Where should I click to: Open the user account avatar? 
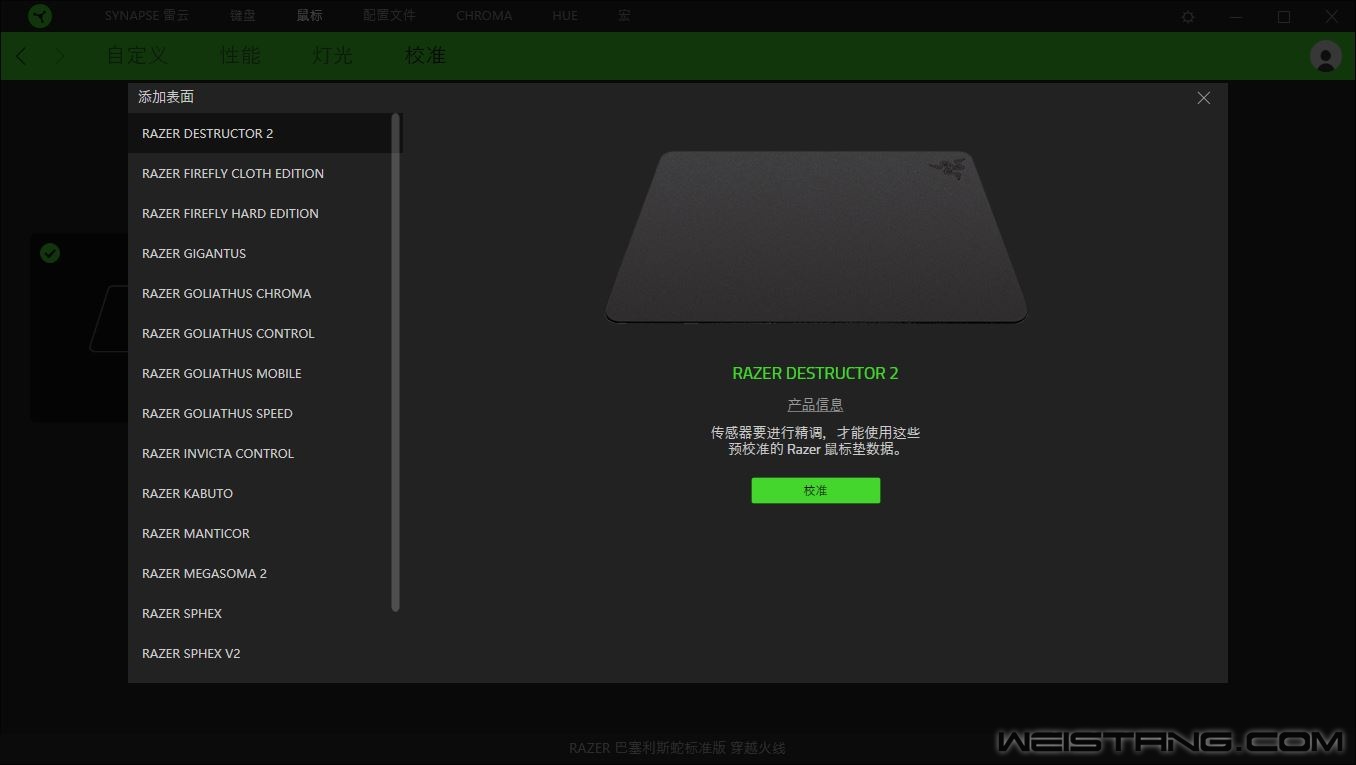1326,56
